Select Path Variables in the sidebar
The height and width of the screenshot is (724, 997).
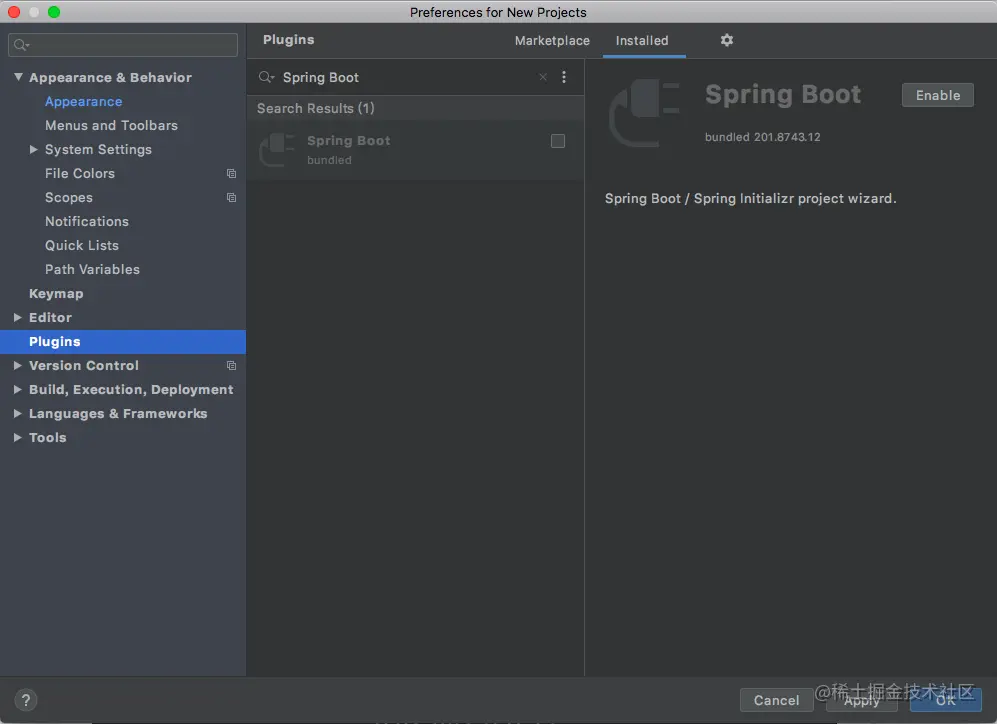[x=92, y=269]
